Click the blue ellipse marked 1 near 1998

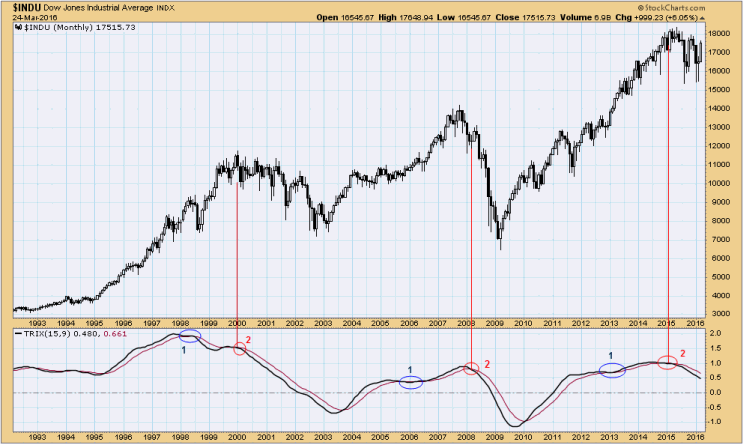[190, 336]
